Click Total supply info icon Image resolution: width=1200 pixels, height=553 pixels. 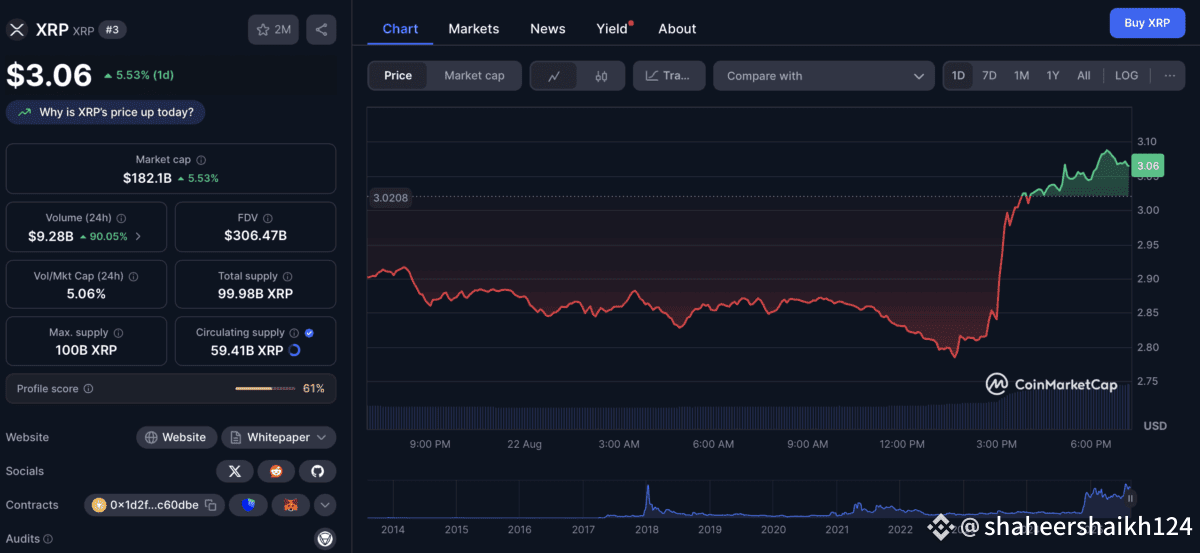click(288, 276)
